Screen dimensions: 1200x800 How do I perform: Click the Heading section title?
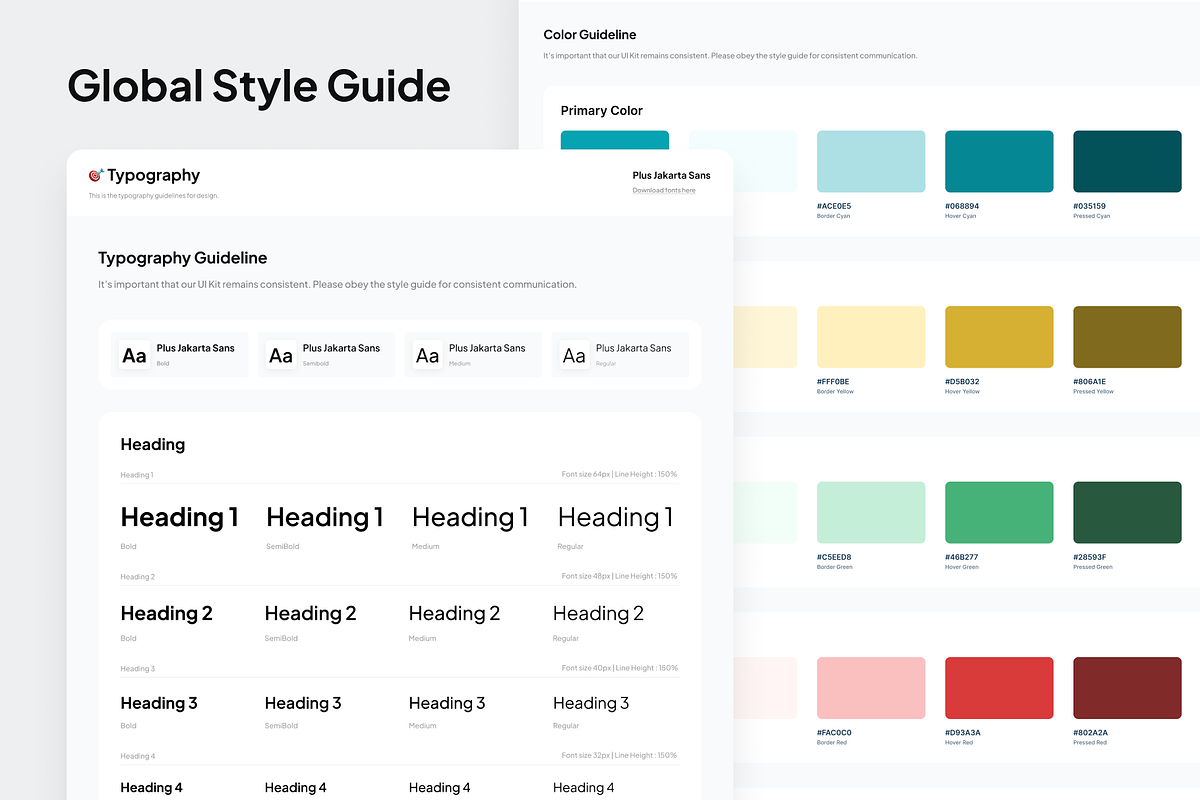(x=152, y=444)
